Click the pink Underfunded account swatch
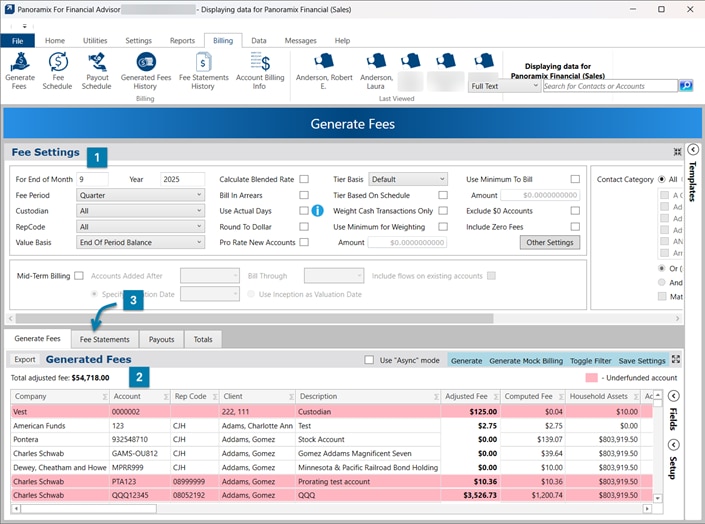 pyautogui.click(x=591, y=378)
